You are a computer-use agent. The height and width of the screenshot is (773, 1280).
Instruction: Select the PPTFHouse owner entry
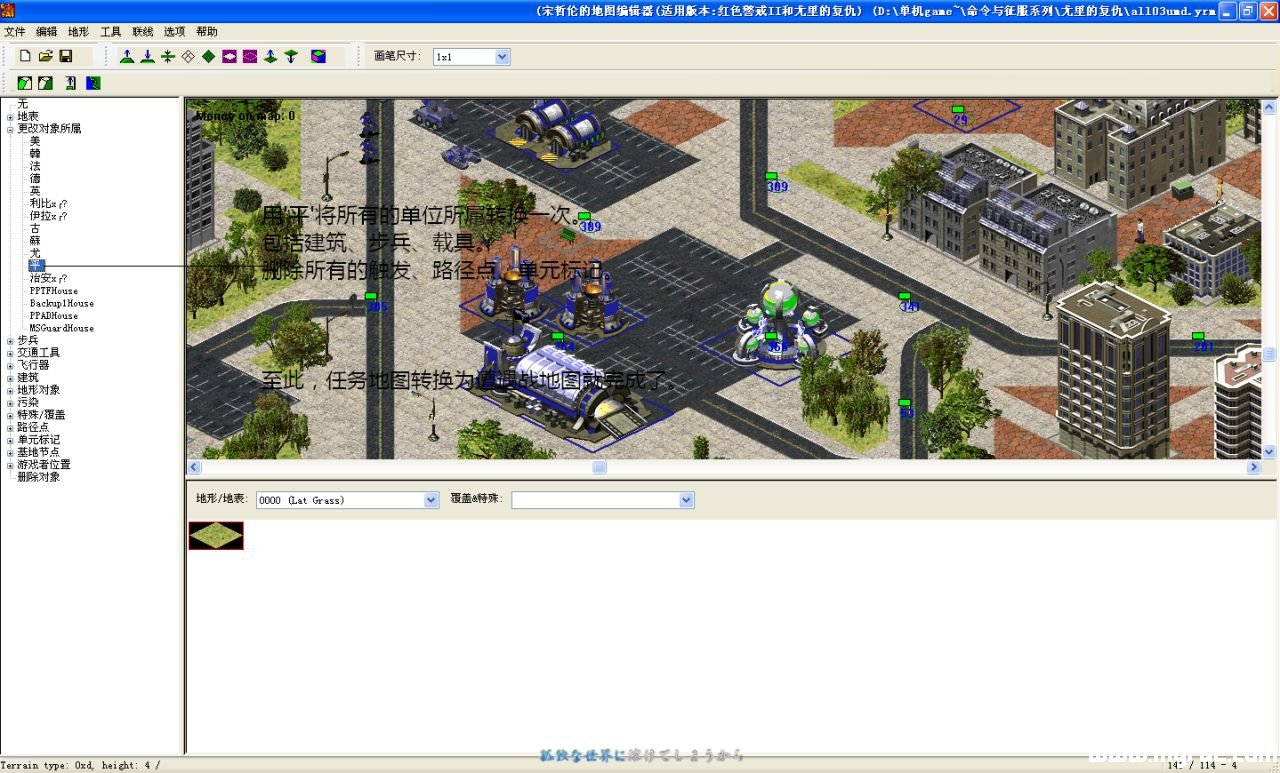pyautogui.click(x=54, y=291)
